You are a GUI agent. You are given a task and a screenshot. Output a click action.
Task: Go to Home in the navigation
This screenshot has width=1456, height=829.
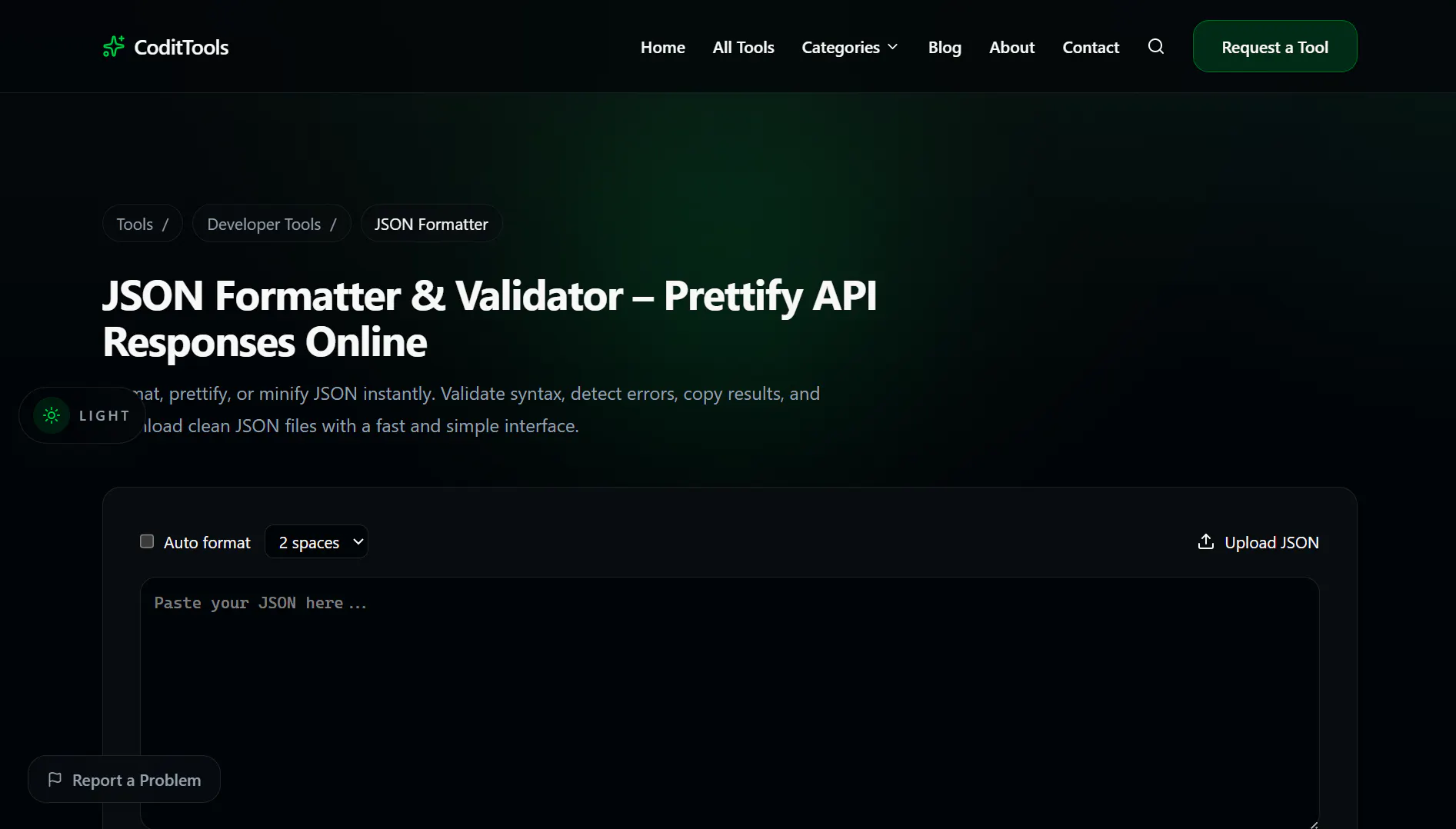tap(662, 47)
